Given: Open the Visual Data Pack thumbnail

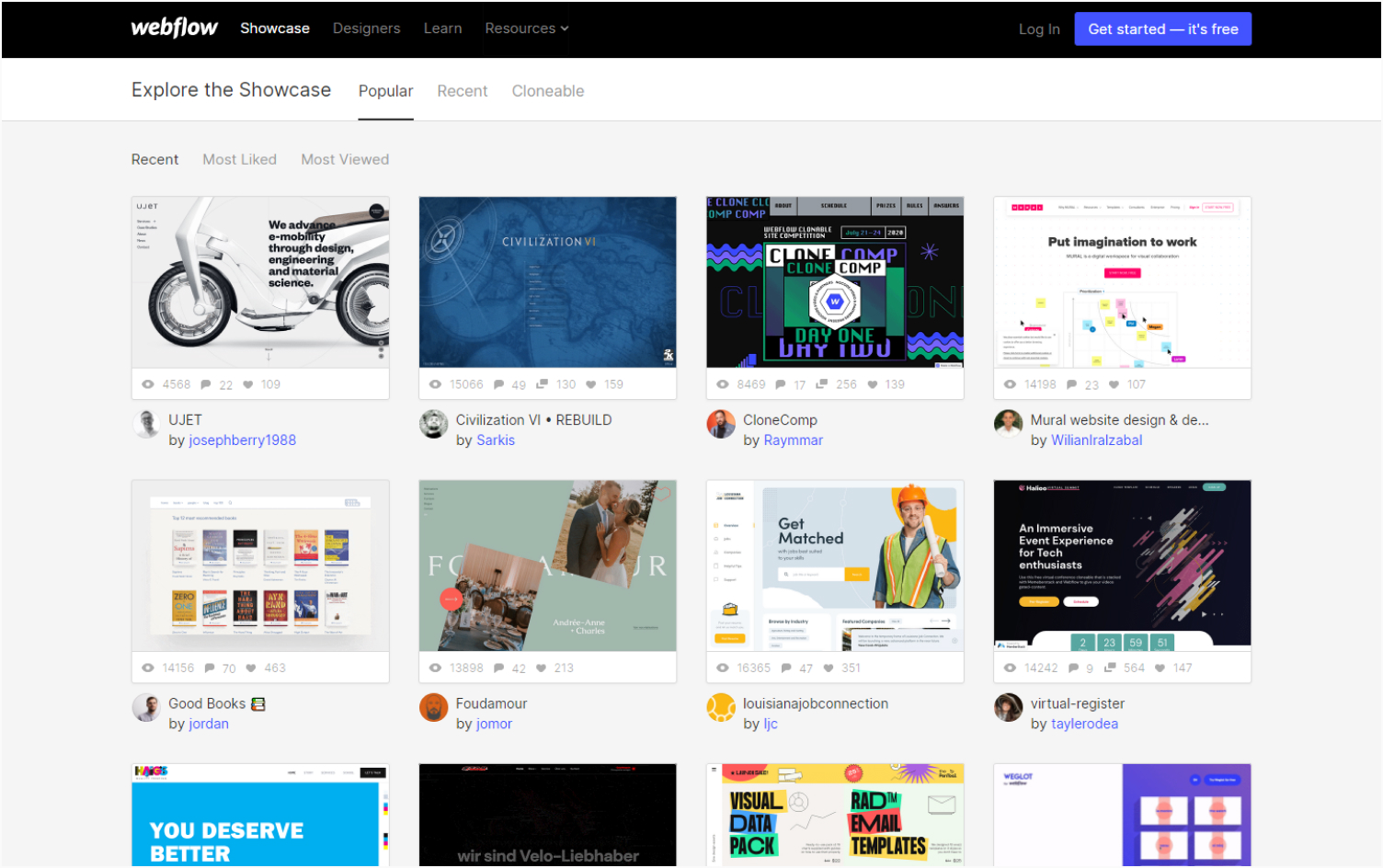Looking at the screenshot, I should click(835, 815).
